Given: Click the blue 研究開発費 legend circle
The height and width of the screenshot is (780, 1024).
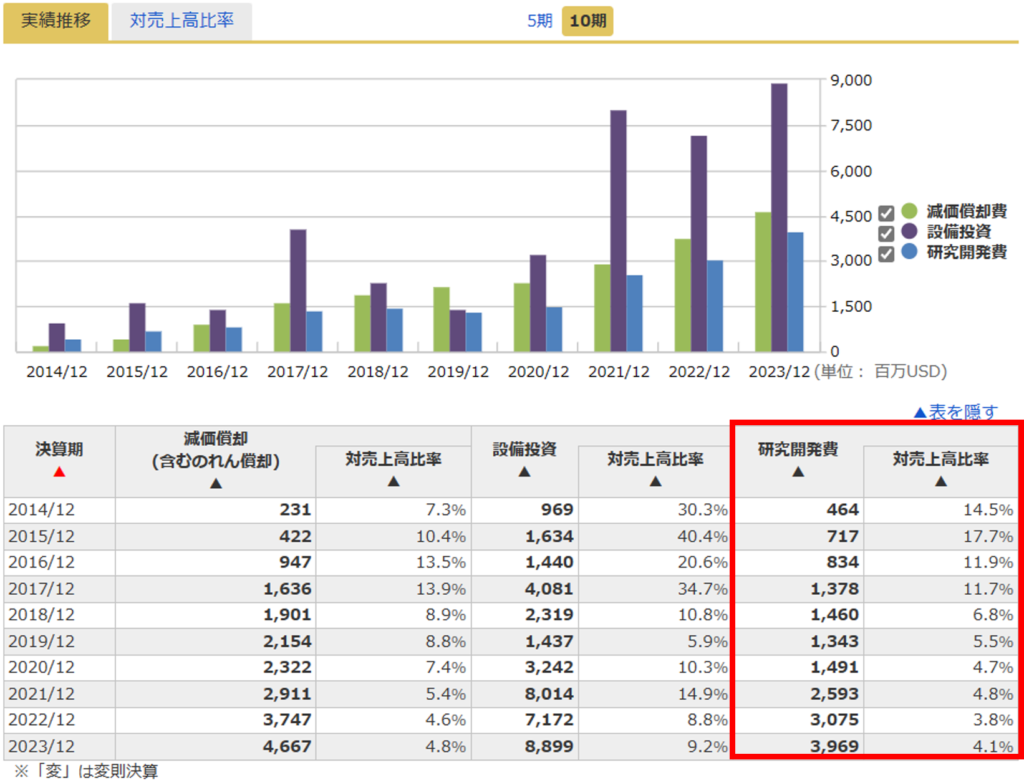Looking at the screenshot, I should click(909, 253).
